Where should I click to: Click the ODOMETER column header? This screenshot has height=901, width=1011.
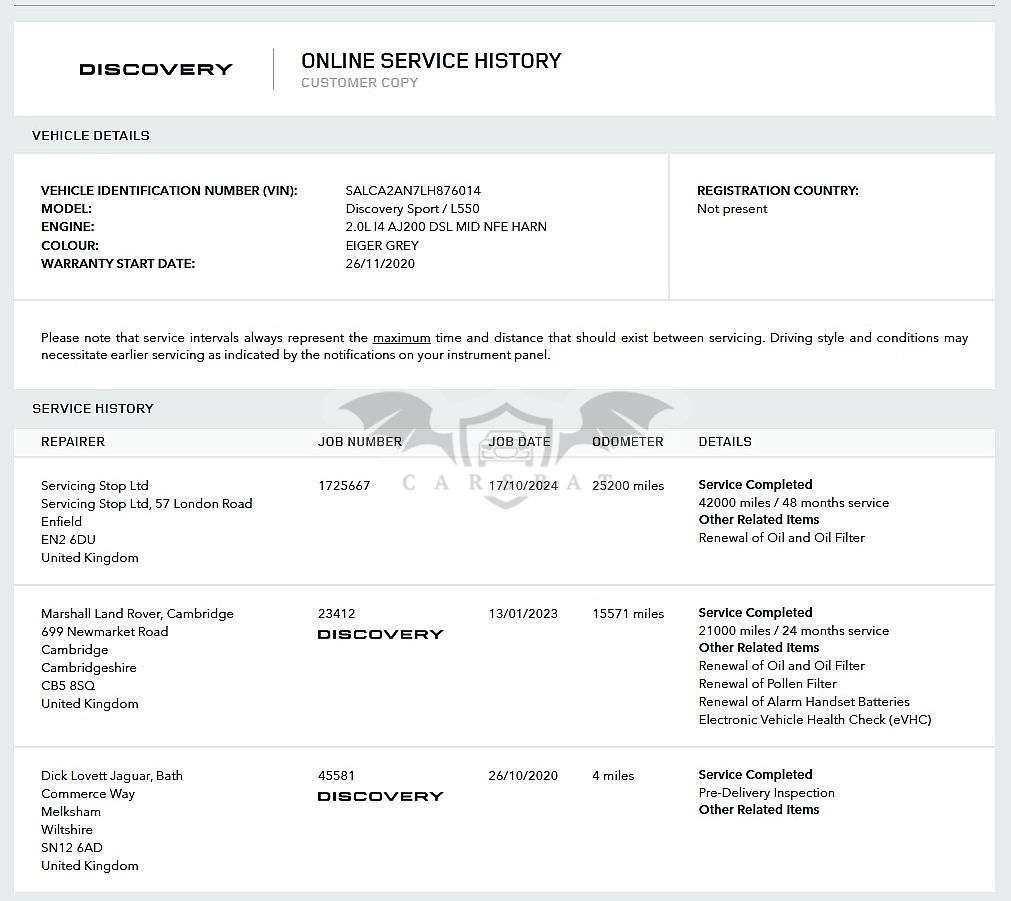pyautogui.click(x=627, y=441)
